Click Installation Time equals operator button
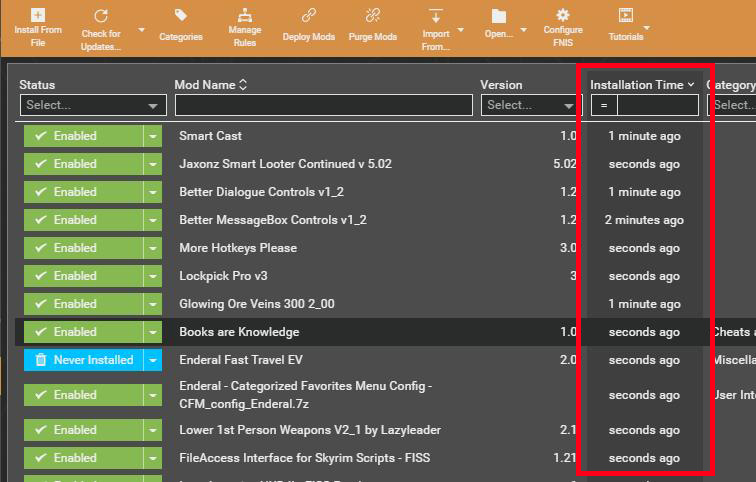Image resolution: width=756 pixels, height=482 pixels. pyautogui.click(x=604, y=105)
